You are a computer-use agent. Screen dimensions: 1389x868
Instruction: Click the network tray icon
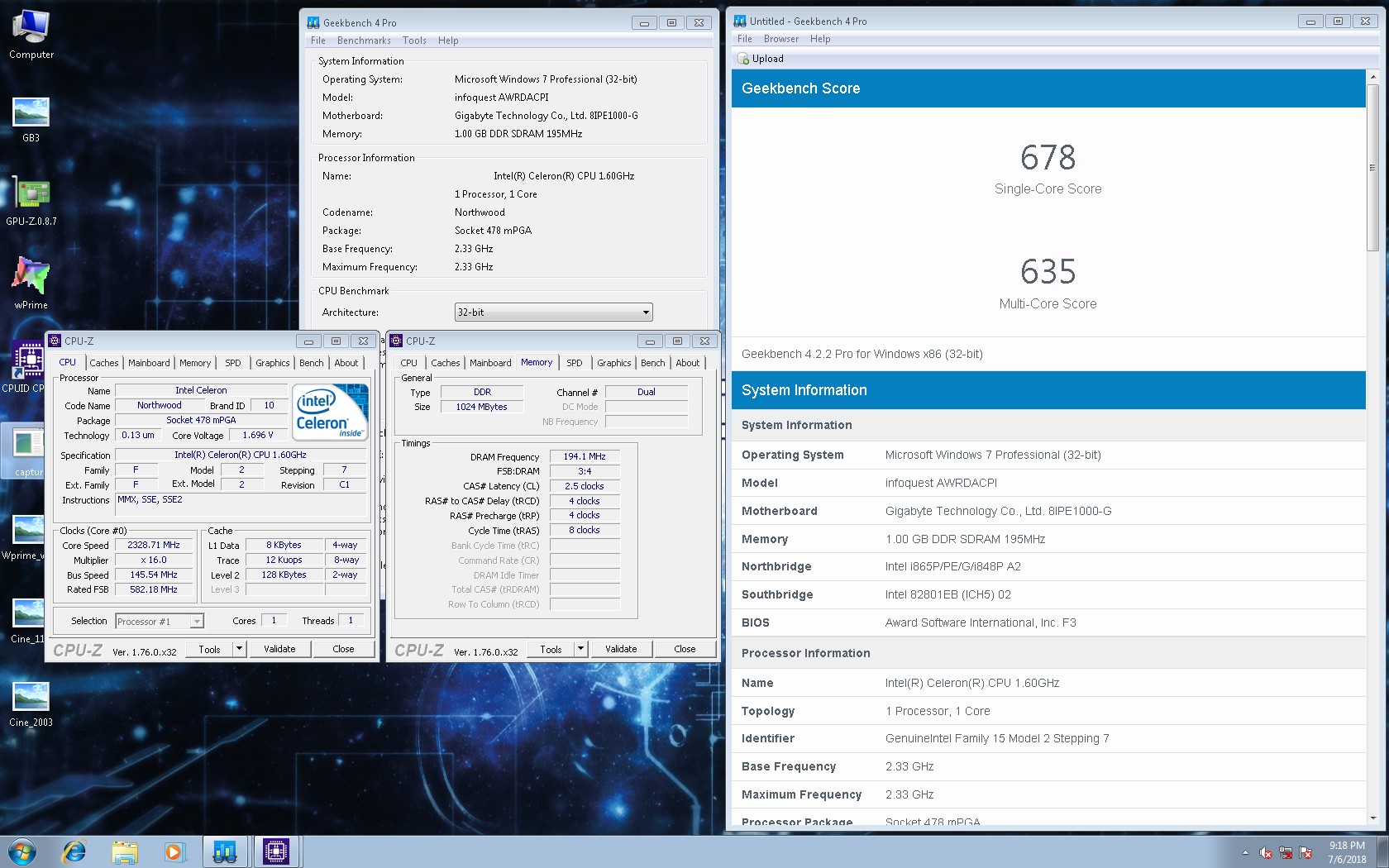(x=1286, y=852)
